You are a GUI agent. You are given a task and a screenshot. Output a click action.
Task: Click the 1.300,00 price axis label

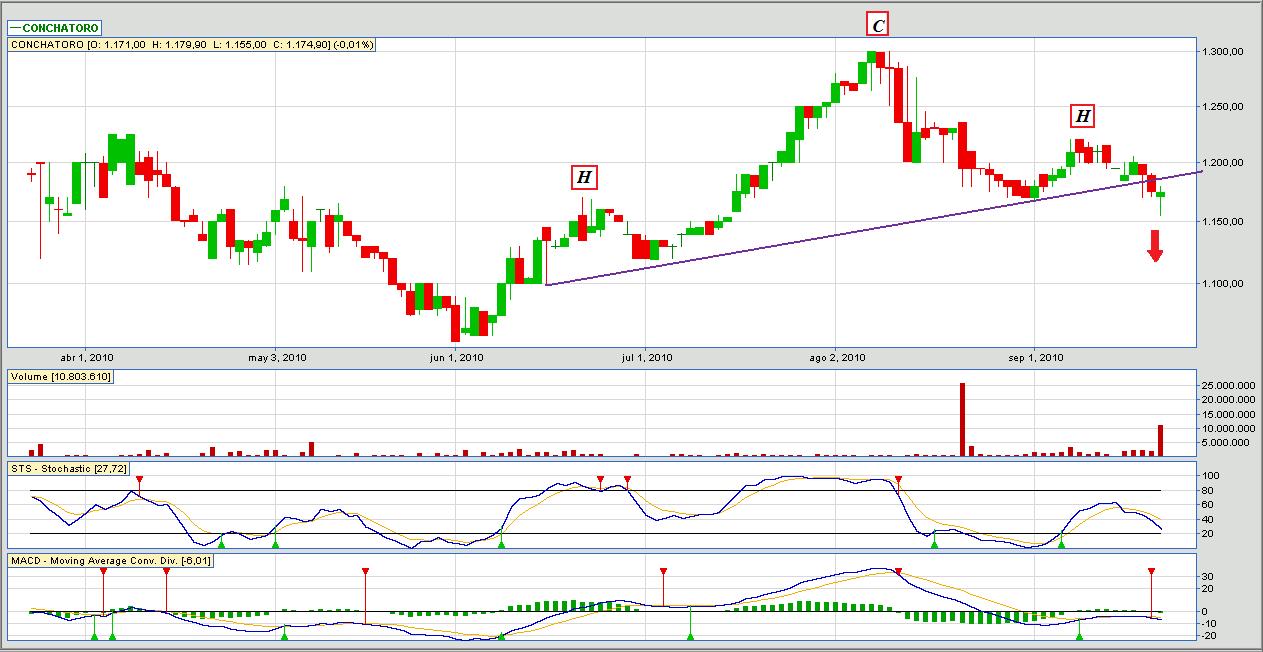(1223, 51)
